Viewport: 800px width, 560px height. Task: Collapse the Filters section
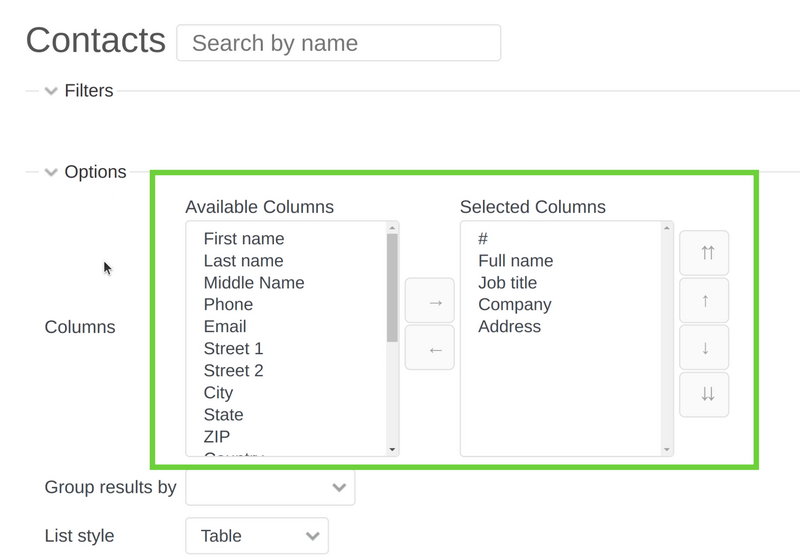tap(51, 91)
